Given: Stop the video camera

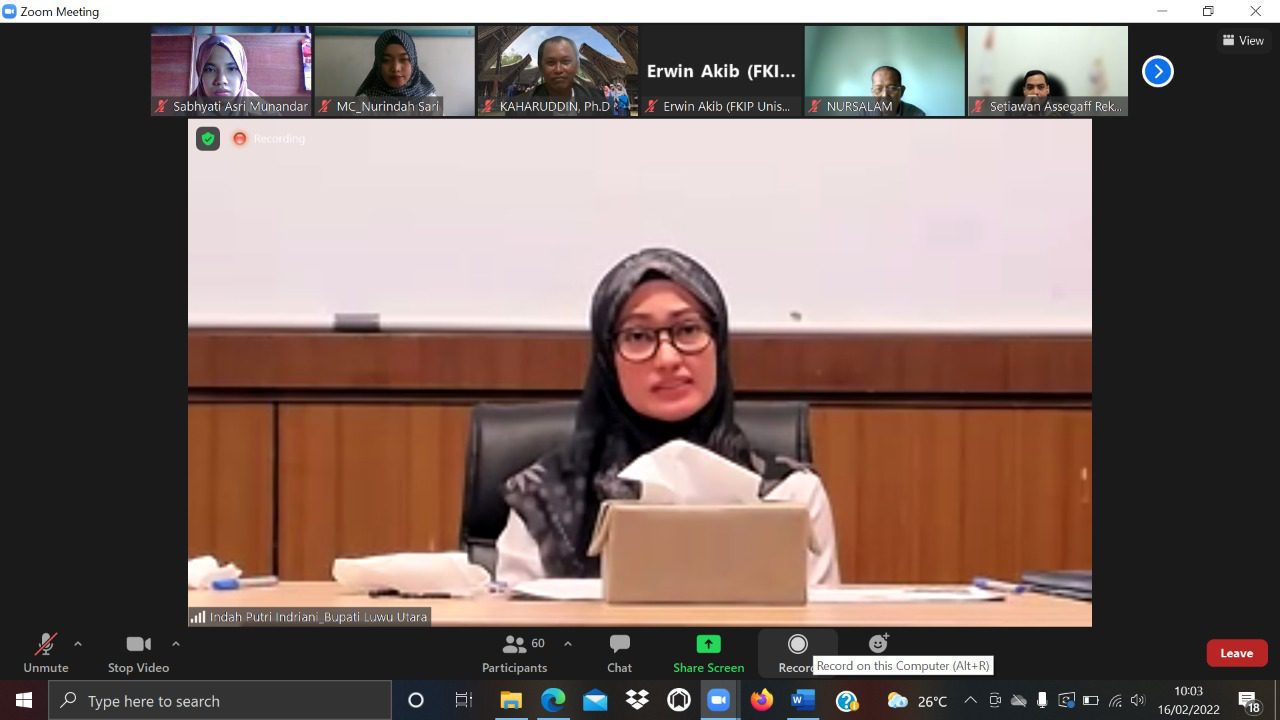Looking at the screenshot, I should (138, 653).
